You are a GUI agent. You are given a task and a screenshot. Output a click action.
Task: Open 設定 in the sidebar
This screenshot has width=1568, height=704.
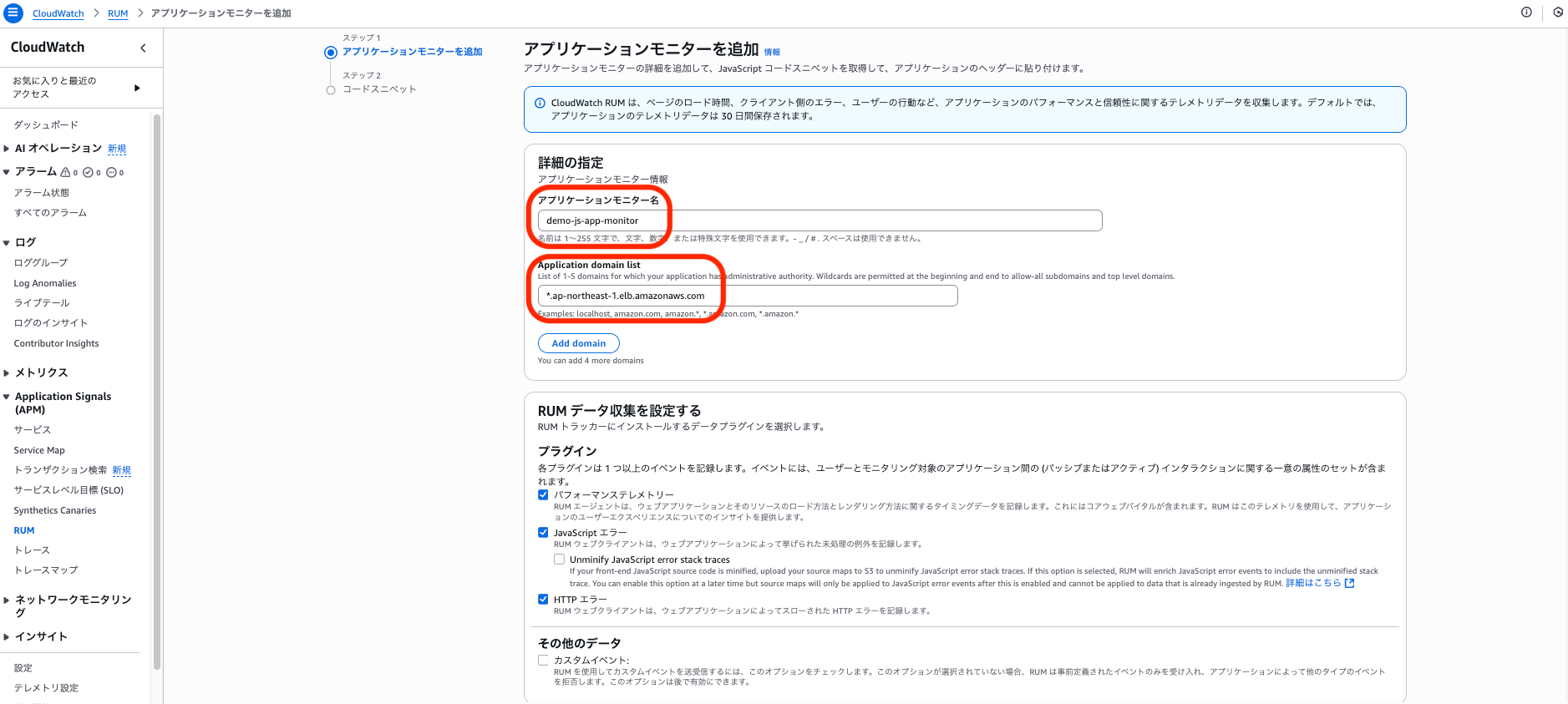(x=23, y=667)
